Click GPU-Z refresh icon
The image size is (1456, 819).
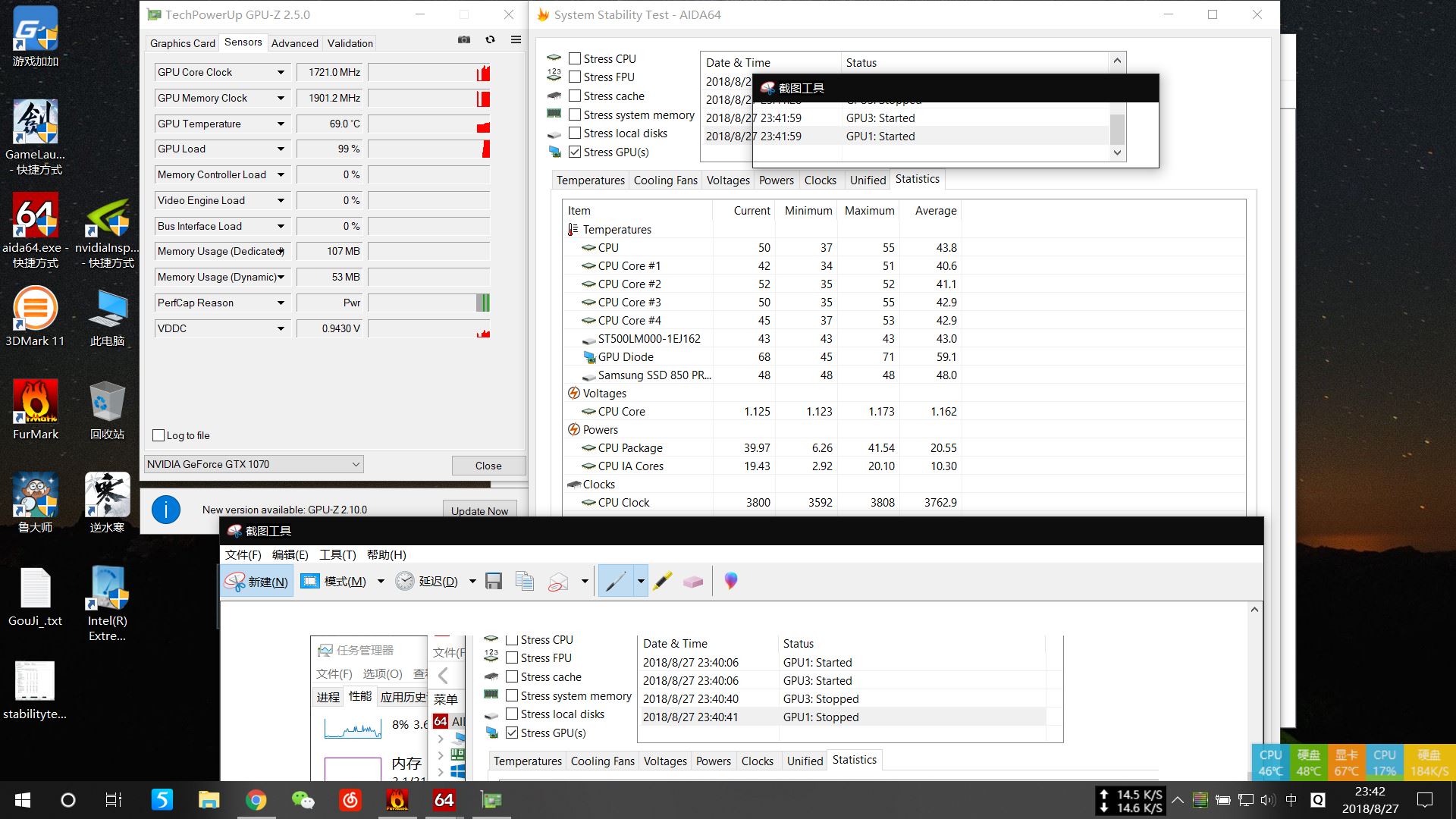490,40
